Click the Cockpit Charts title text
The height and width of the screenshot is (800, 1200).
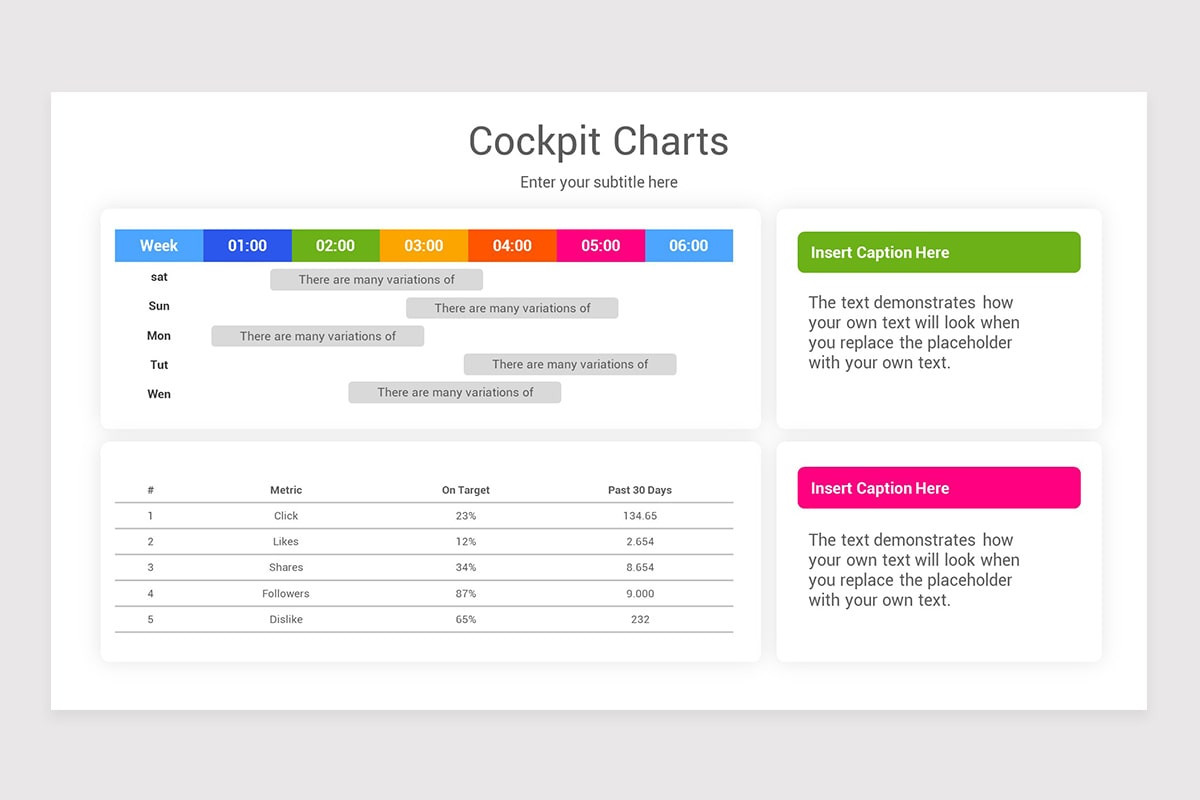click(598, 141)
